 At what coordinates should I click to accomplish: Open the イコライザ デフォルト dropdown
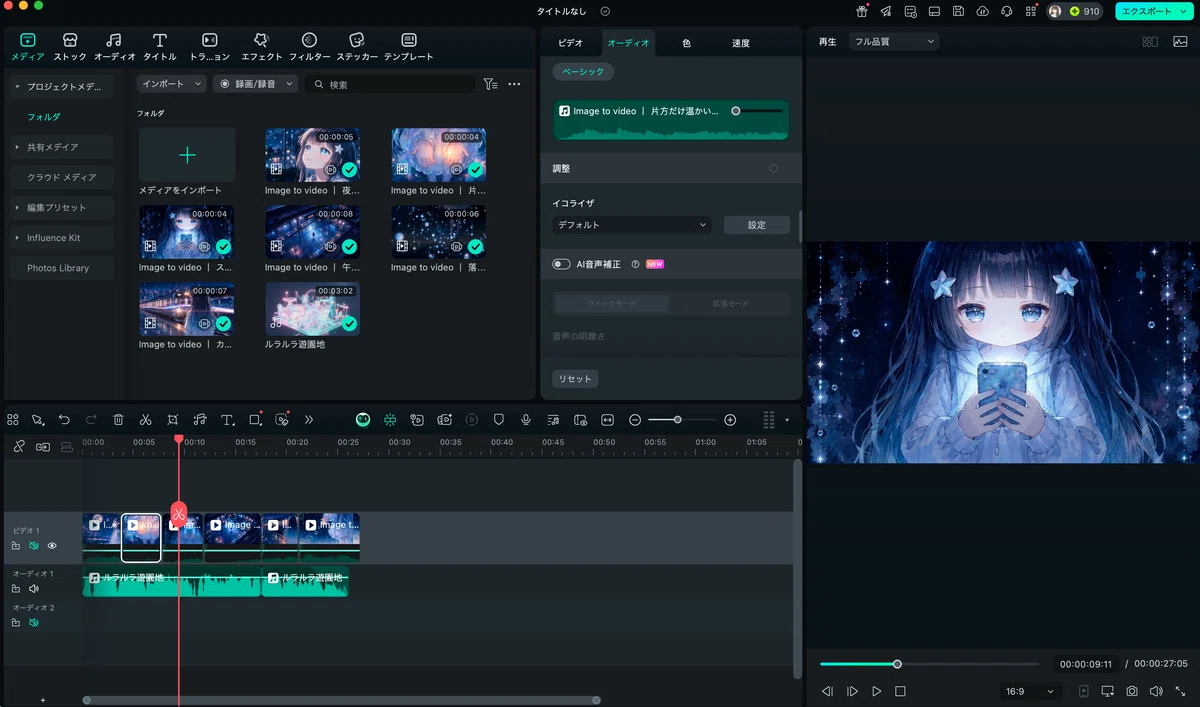click(632, 225)
